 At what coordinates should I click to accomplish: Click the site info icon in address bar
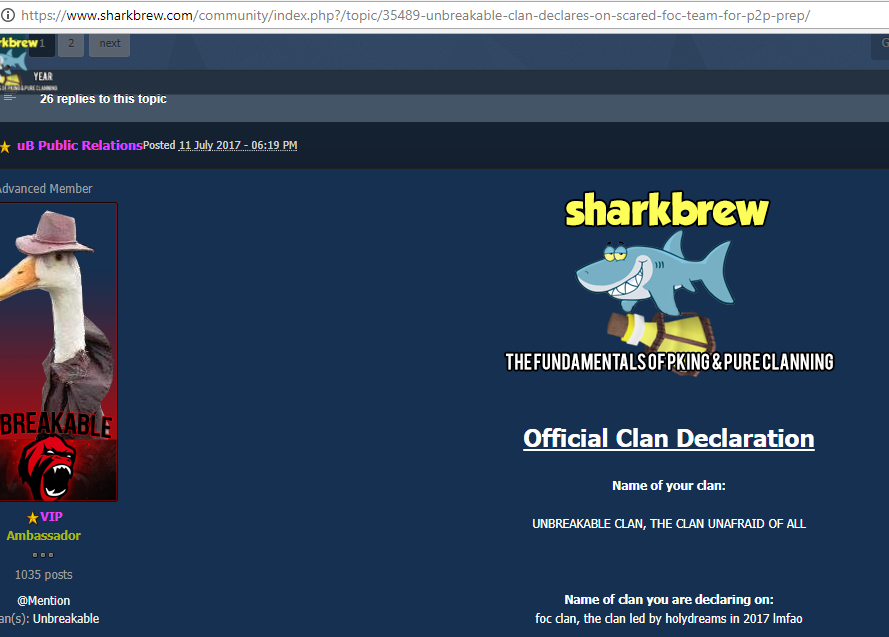(x=7, y=15)
